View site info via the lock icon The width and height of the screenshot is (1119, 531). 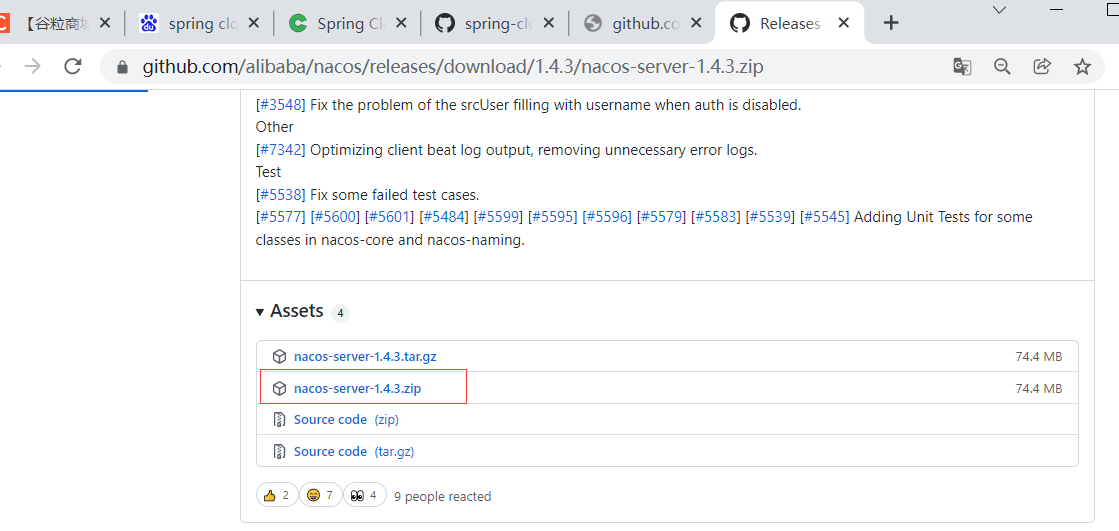pyautogui.click(x=124, y=67)
